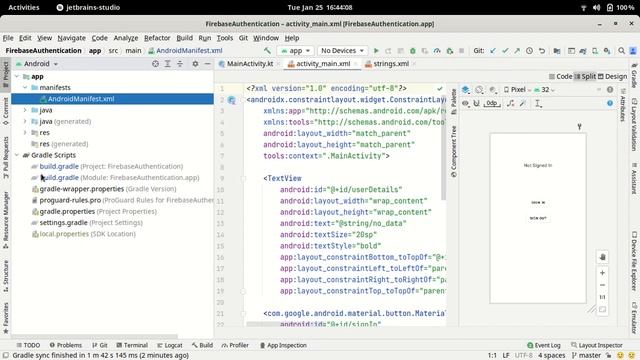
Task: Open Git Show History clock icon
Action: tap(529, 51)
